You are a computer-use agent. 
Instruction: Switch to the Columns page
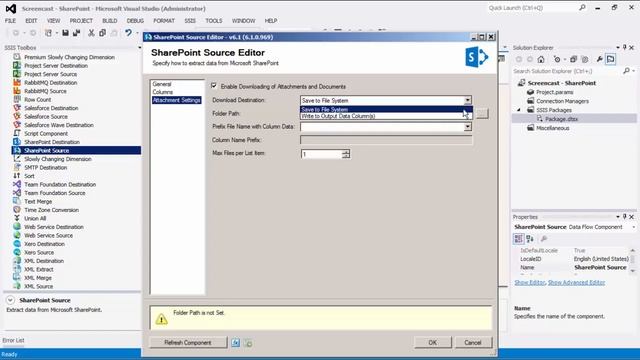tap(162, 92)
